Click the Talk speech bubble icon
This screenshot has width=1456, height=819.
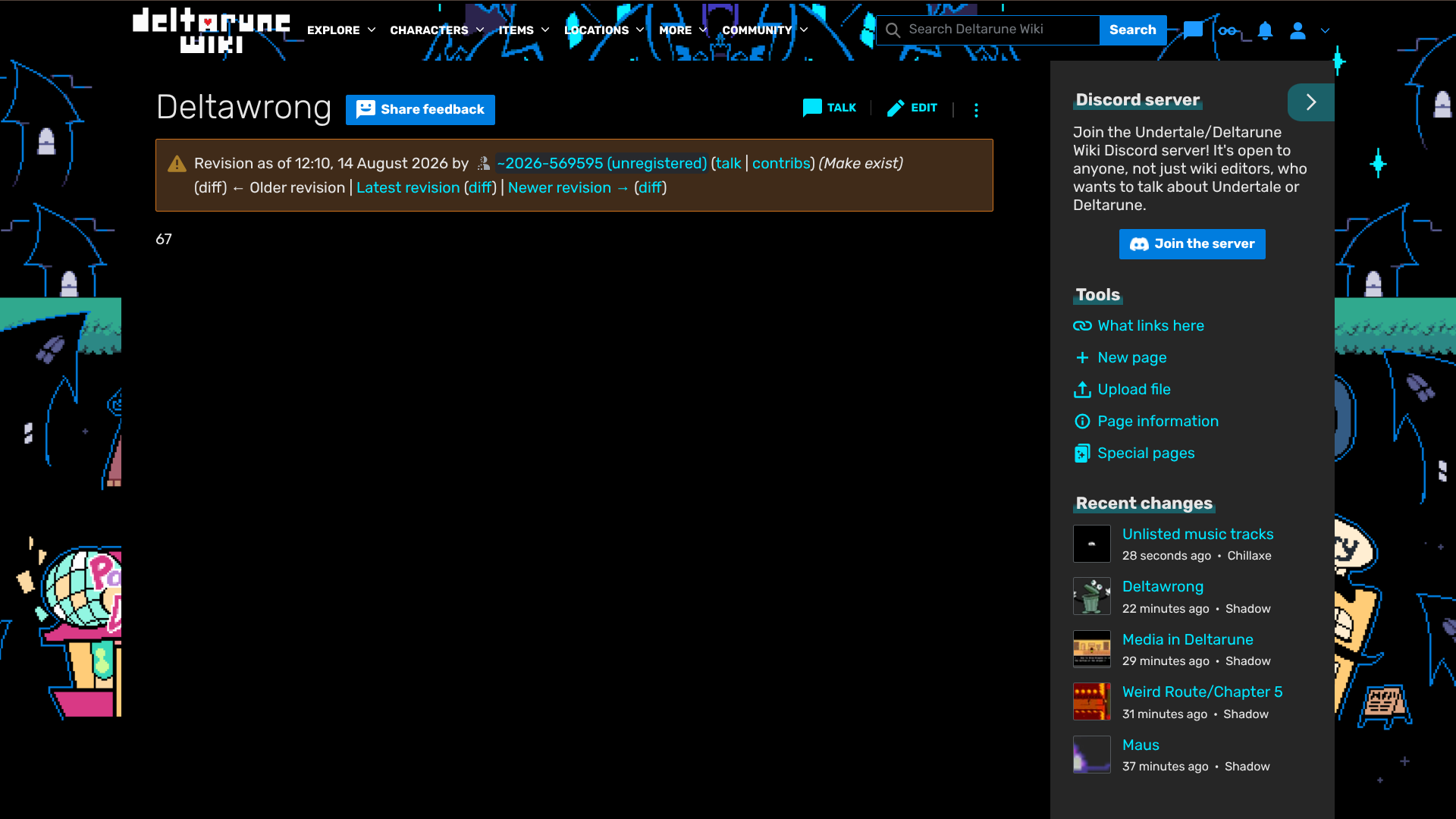[812, 108]
